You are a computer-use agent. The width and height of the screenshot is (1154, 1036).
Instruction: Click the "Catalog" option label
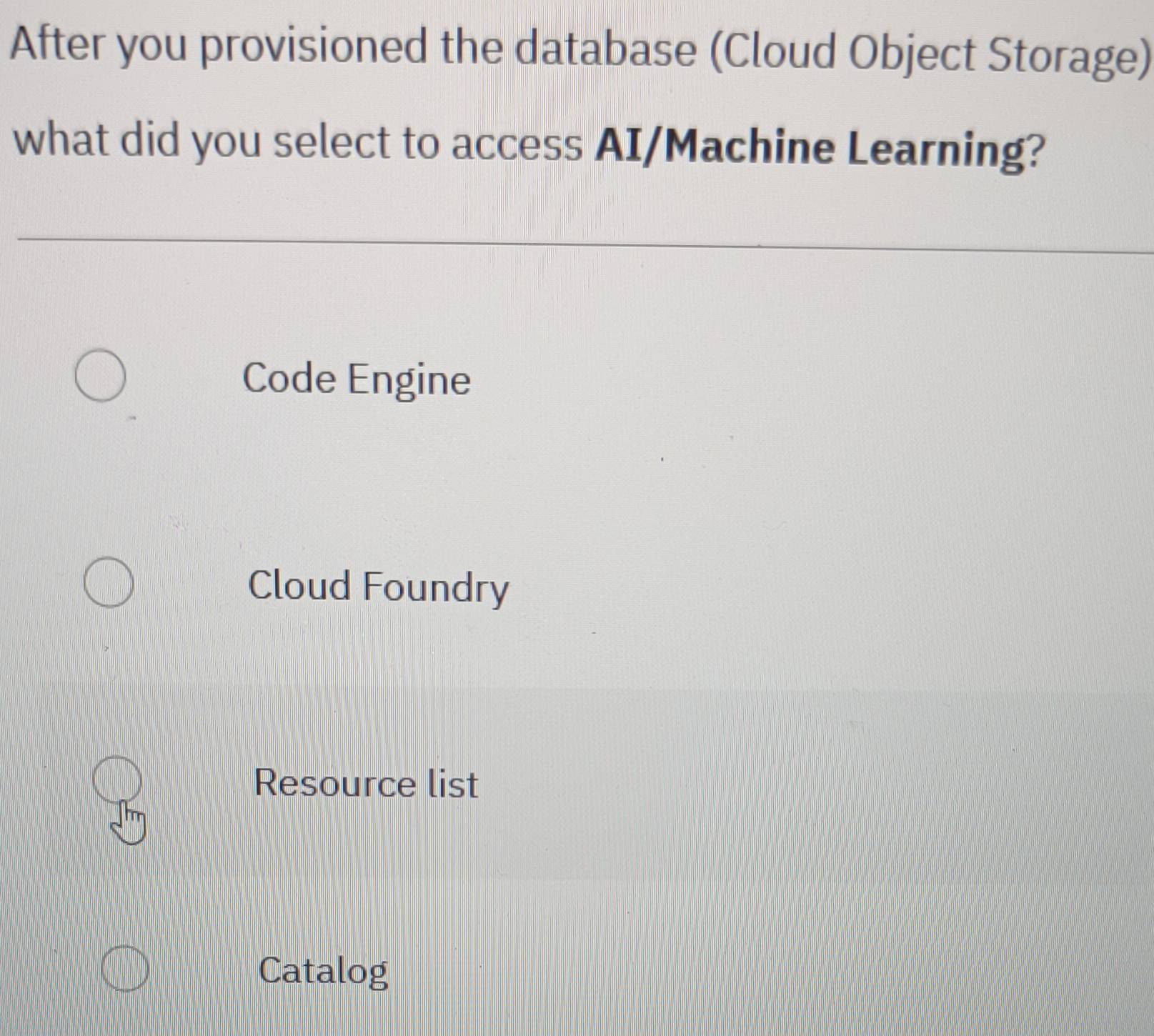point(324,971)
